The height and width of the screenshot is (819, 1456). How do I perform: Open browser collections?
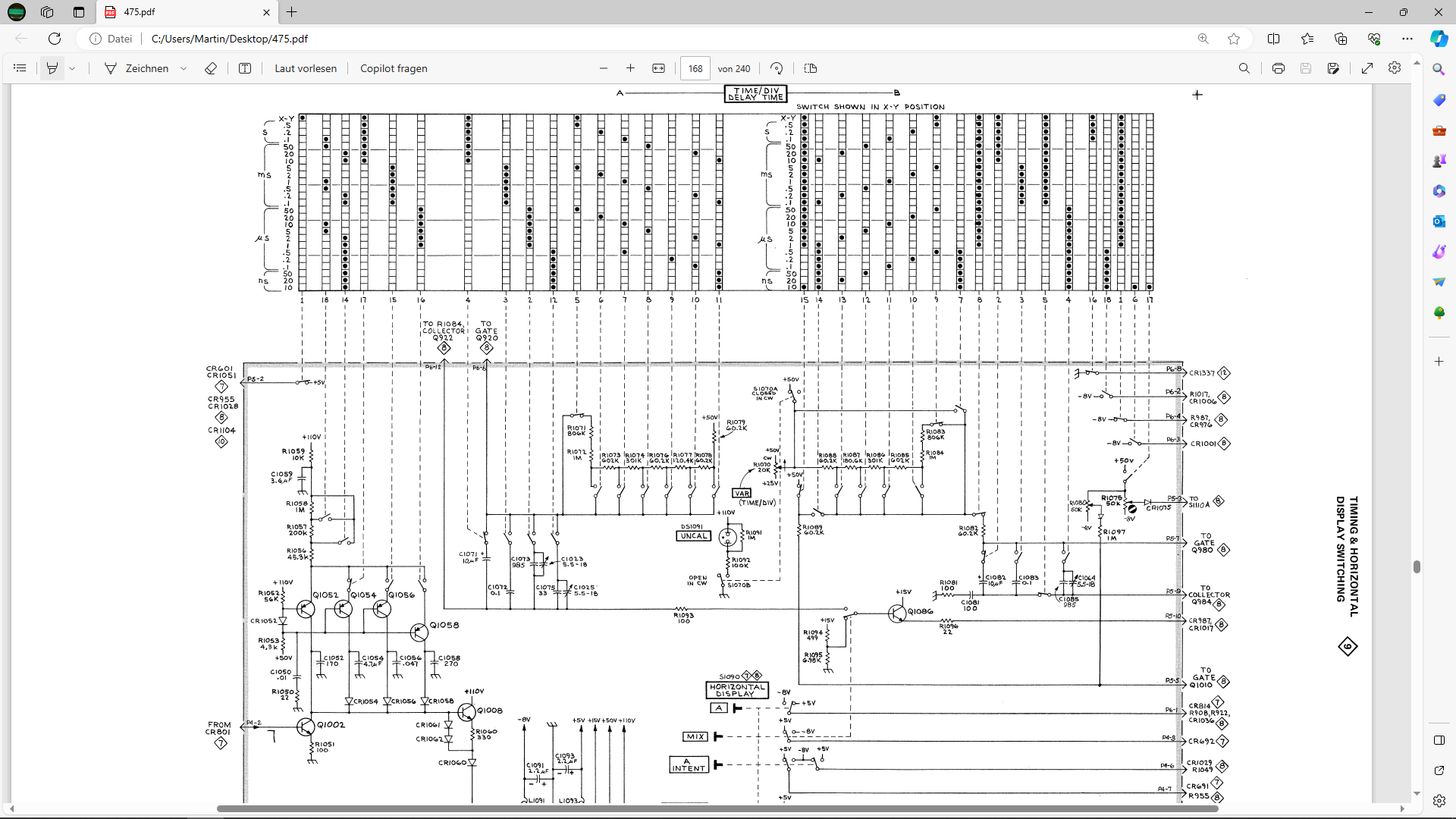1341,39
